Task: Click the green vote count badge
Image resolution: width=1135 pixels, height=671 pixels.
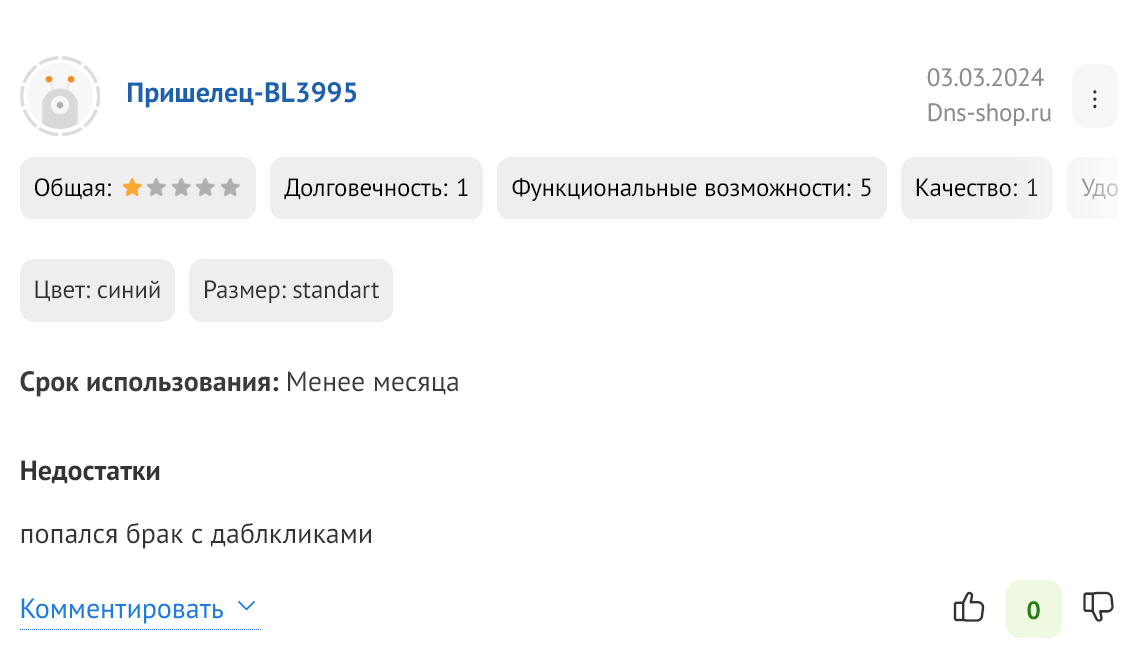Action: point(1034,609)
